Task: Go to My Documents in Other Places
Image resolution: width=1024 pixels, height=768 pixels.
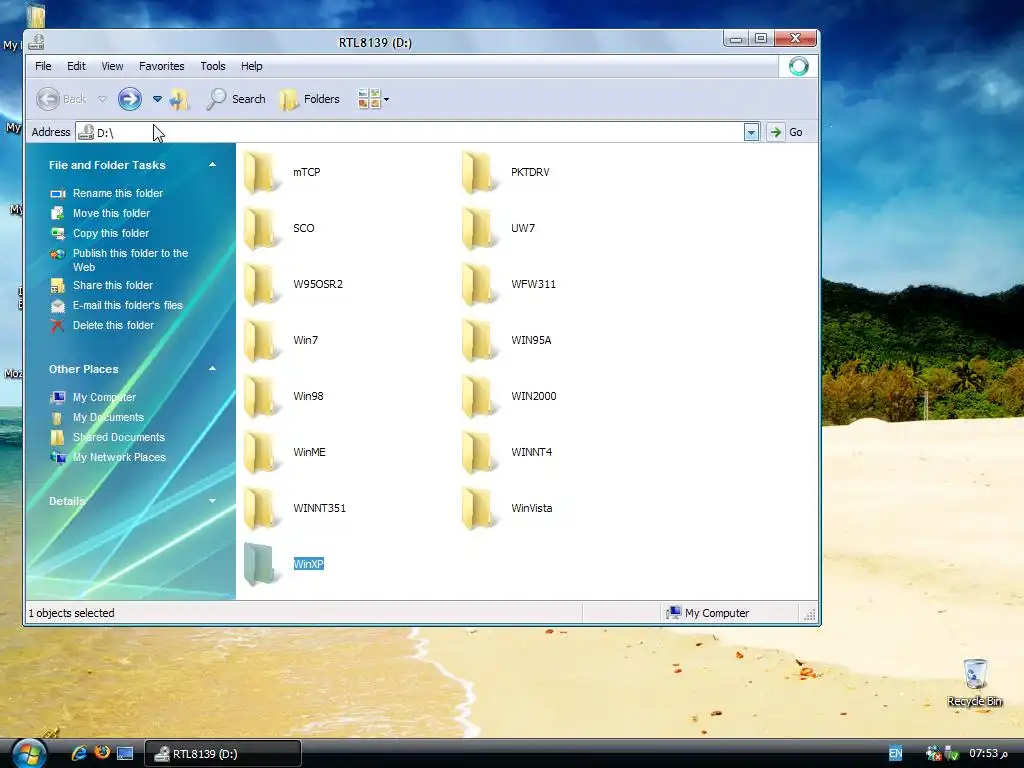Action: 108,417
